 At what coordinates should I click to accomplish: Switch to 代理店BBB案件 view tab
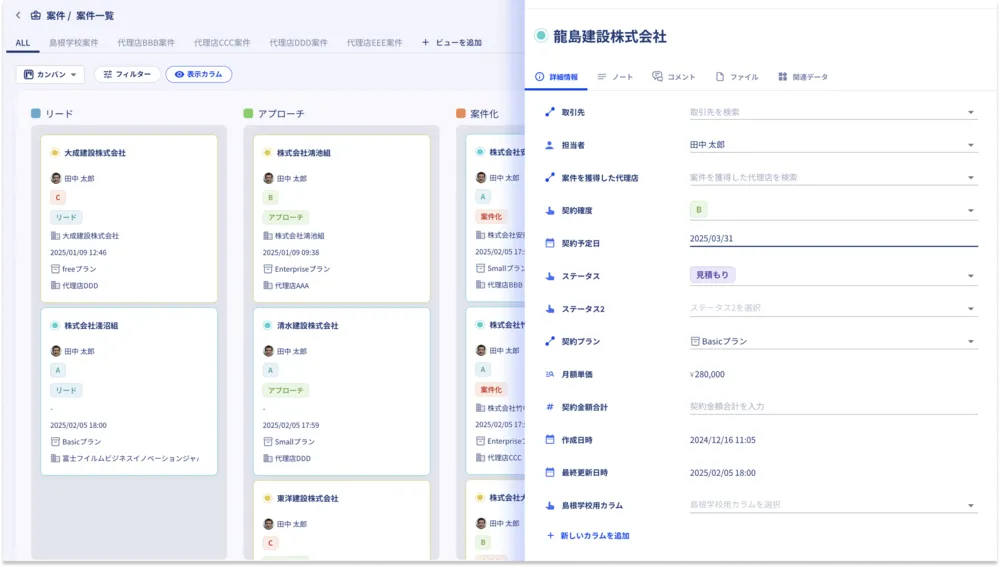click(x=146, y=43)
